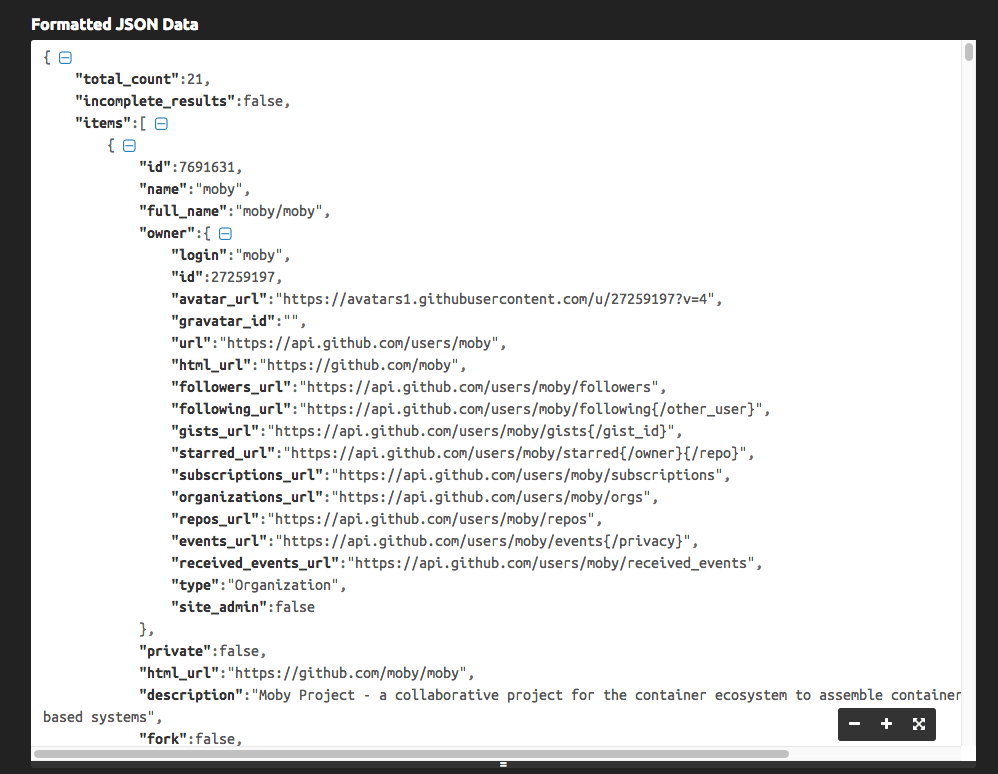Collapse the root JSON object

(x=65, y=58)
